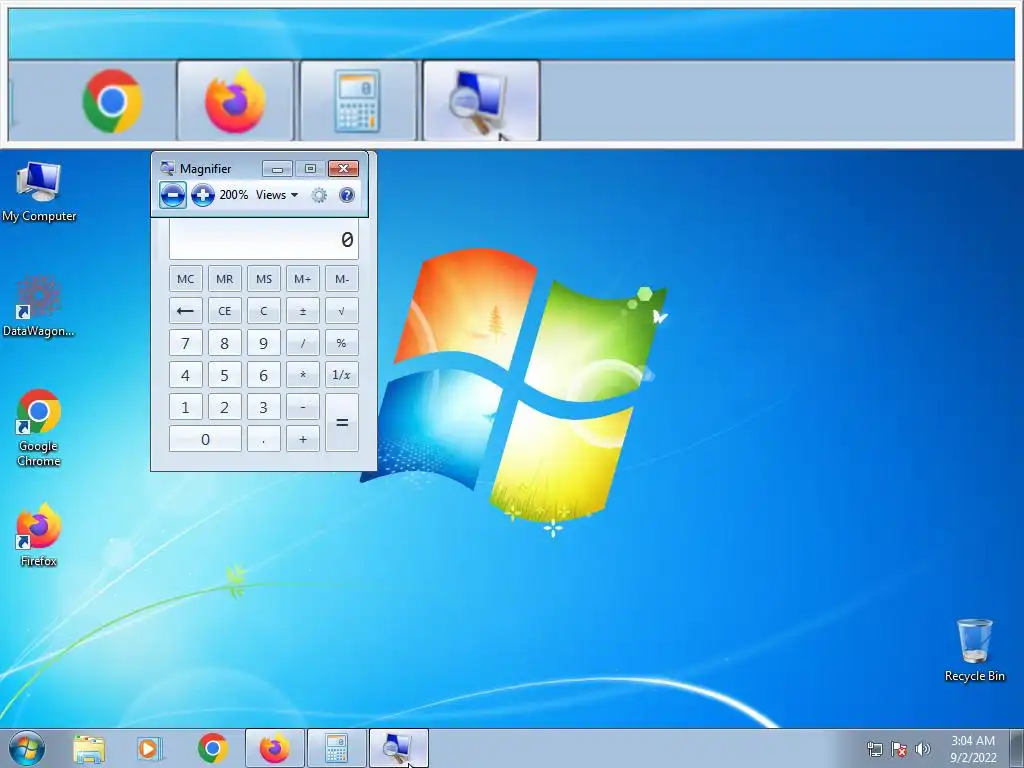
Task: Click calculator plus-minus sign button
Action: point(302,311)
